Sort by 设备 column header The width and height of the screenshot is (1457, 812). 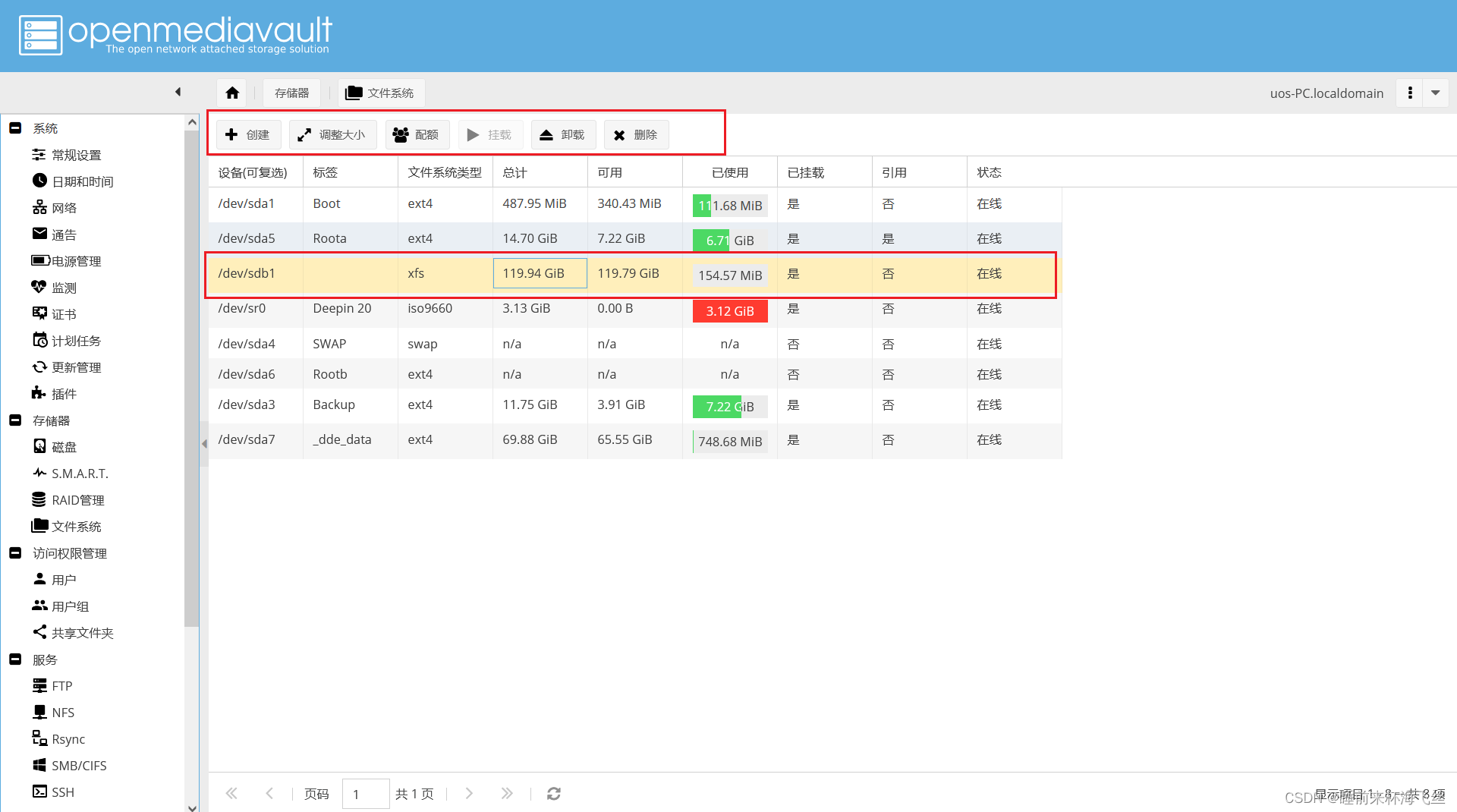pyautogui.click(x=256, y=172)
